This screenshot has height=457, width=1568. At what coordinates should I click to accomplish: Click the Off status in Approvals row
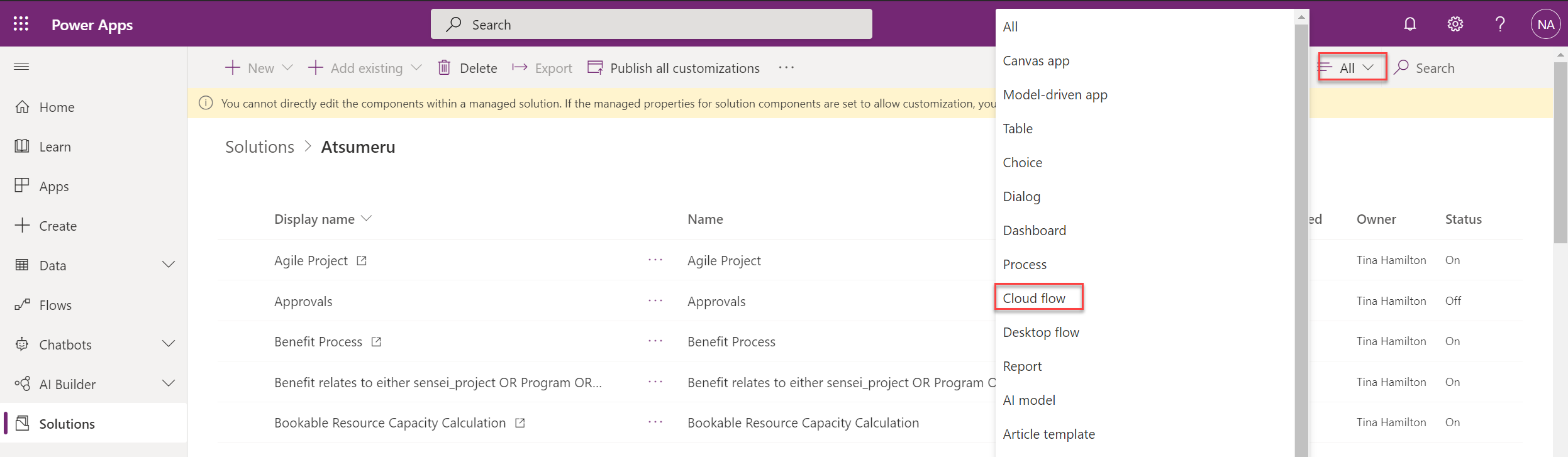(1453, 300)
